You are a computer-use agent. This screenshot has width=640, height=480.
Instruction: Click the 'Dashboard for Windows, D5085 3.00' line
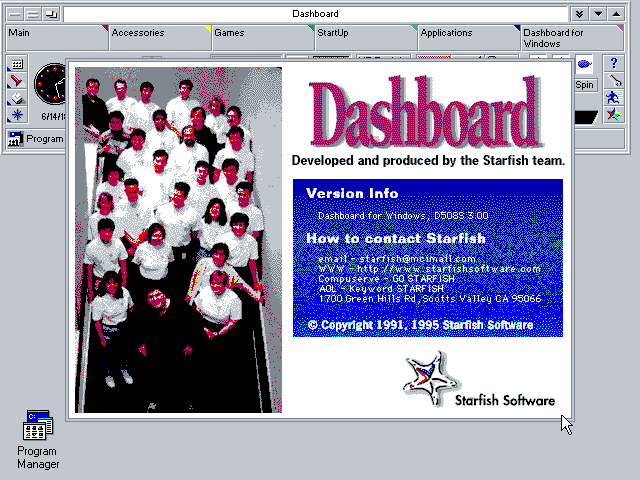pyautogui.click(x=403, y=216)
